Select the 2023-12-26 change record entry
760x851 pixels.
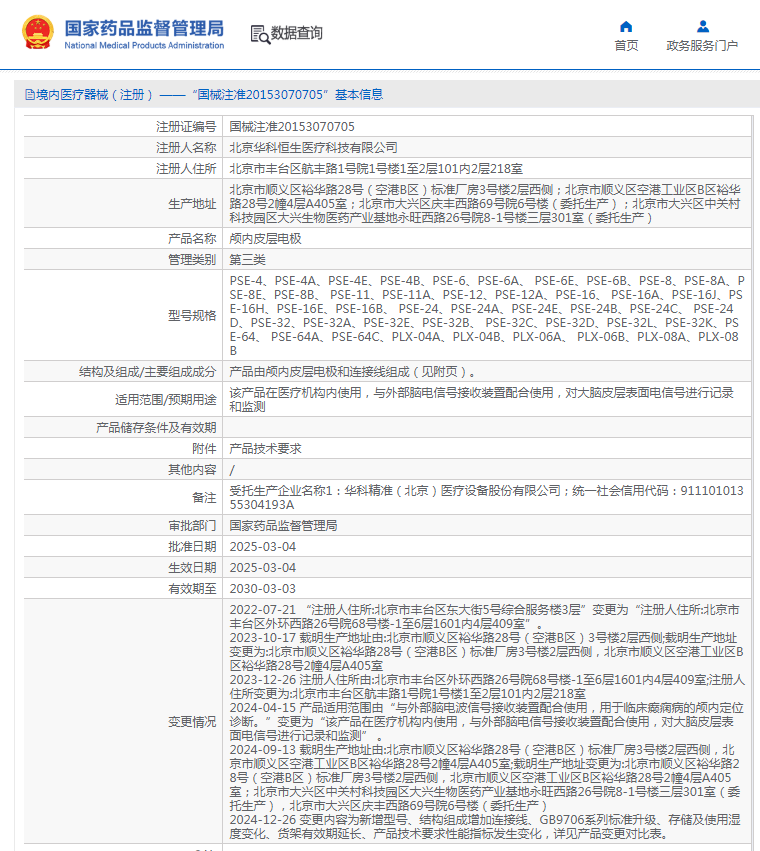tap(487, 687)
